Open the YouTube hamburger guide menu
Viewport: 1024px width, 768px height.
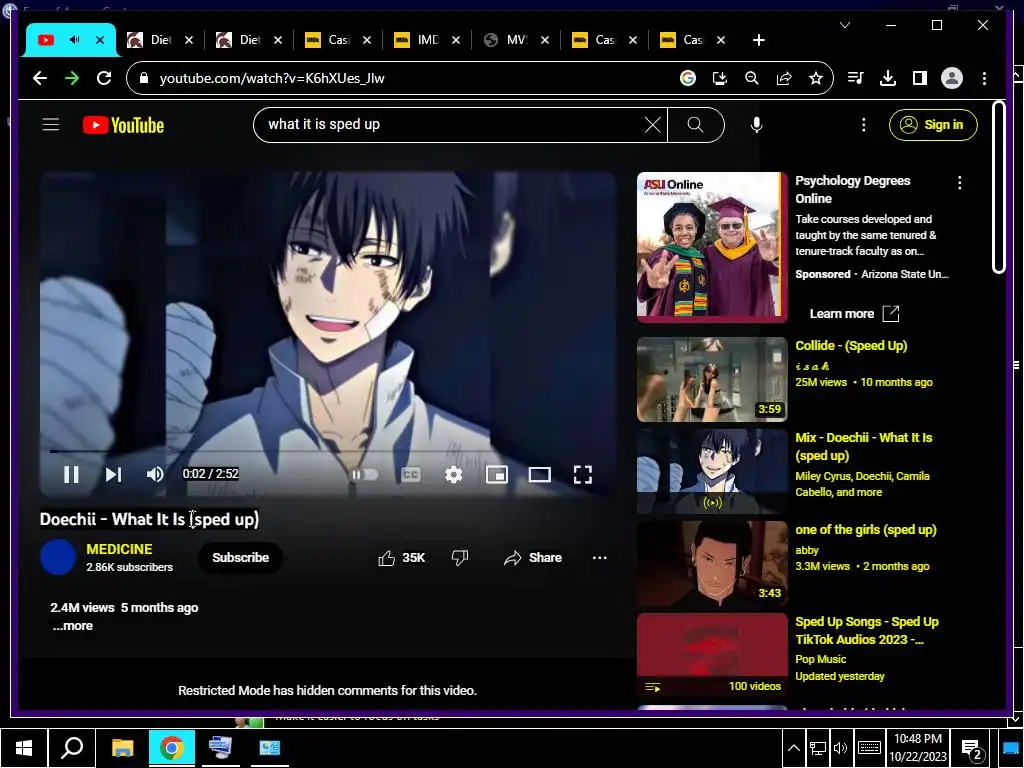point(51,124)
